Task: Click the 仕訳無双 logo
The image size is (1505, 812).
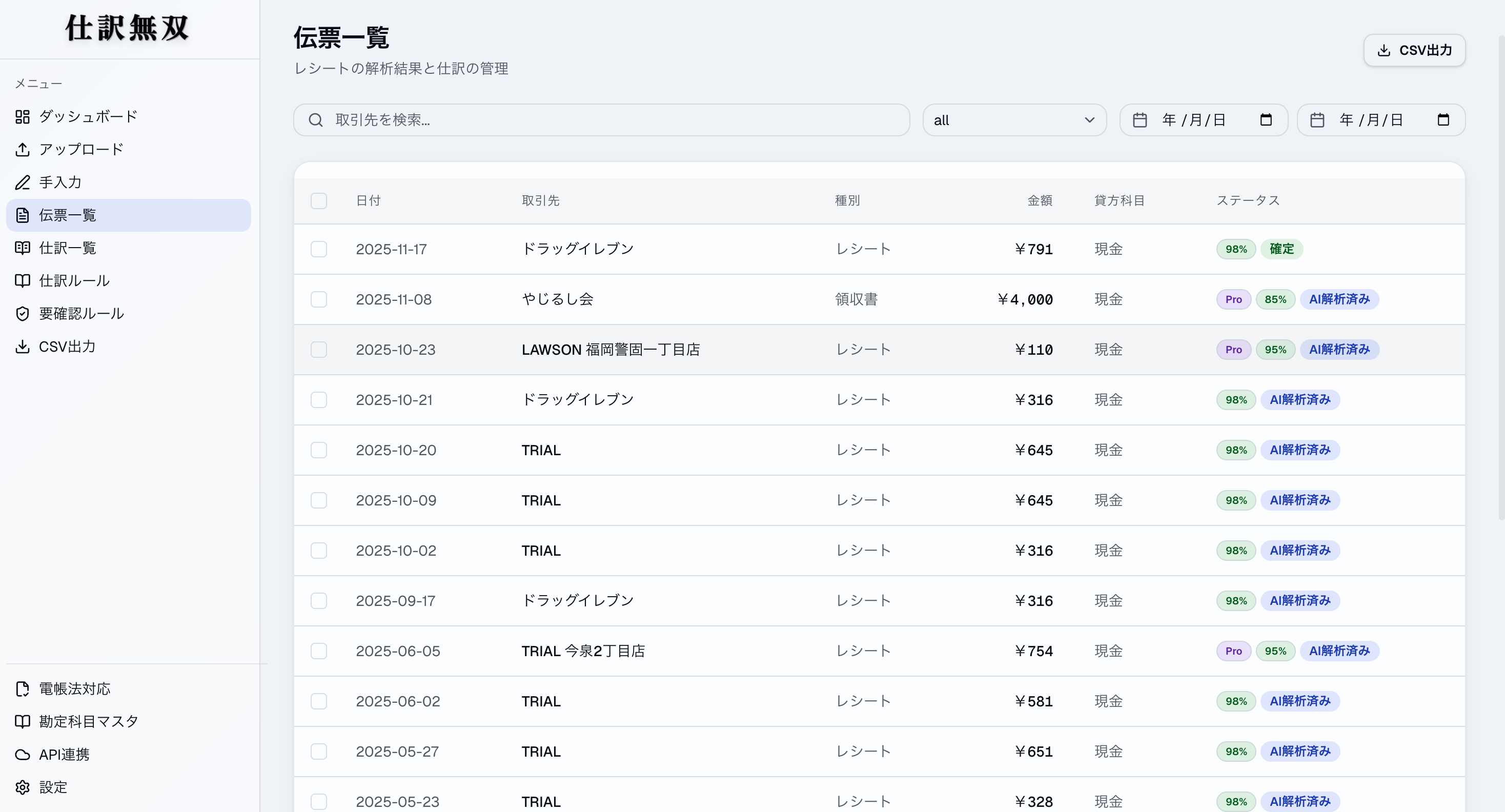Action: [127, 28]
